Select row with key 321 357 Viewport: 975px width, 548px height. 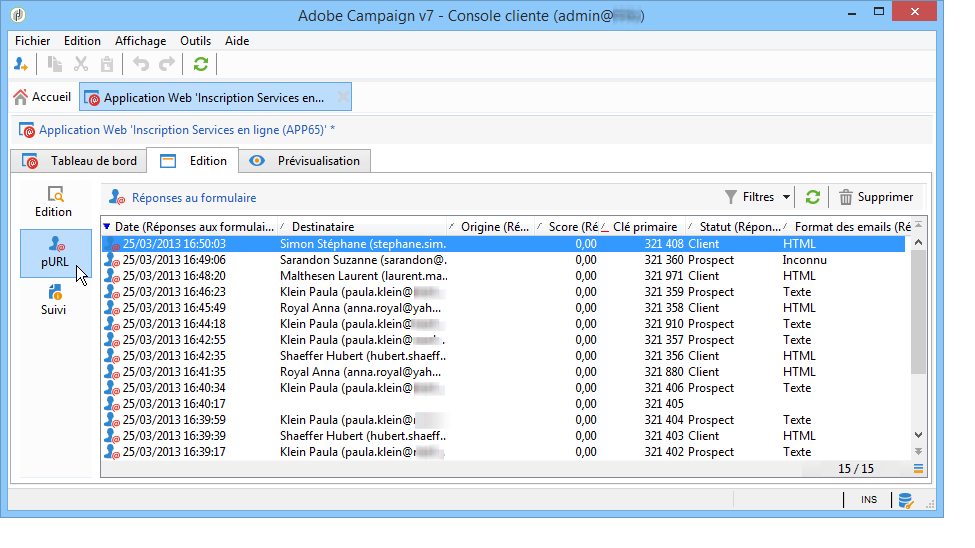[x=504, y=340]
